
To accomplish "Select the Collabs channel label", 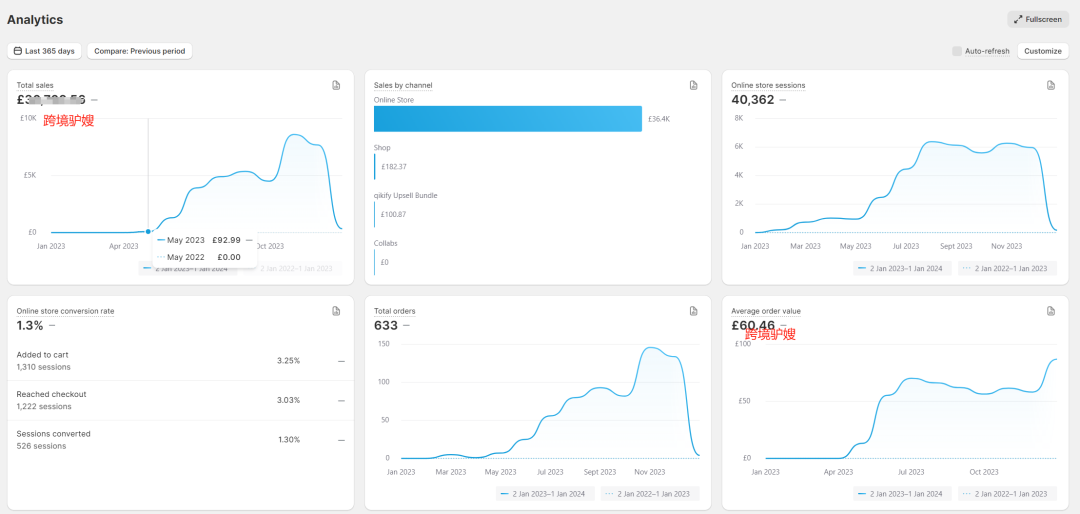I will tap(386, 243).
